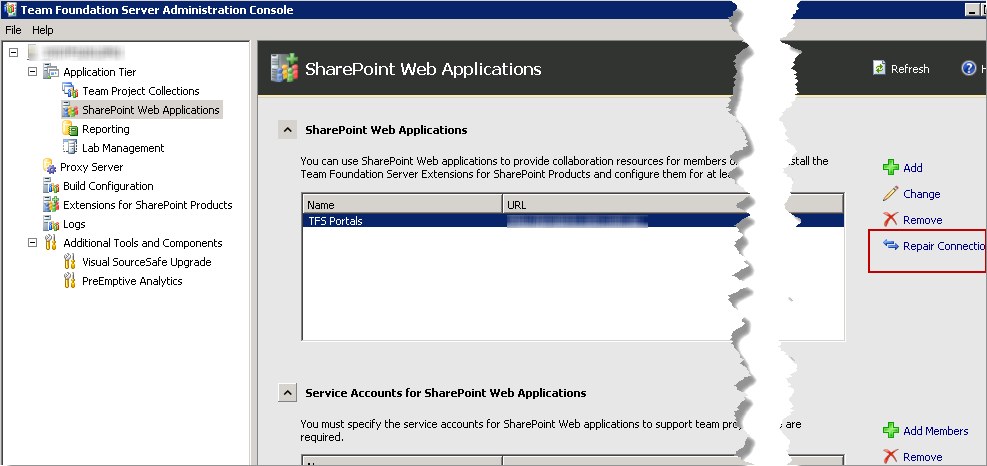Click Additional Tools and Components icon
Screen dimensions: 987x466
coord(50,242)
